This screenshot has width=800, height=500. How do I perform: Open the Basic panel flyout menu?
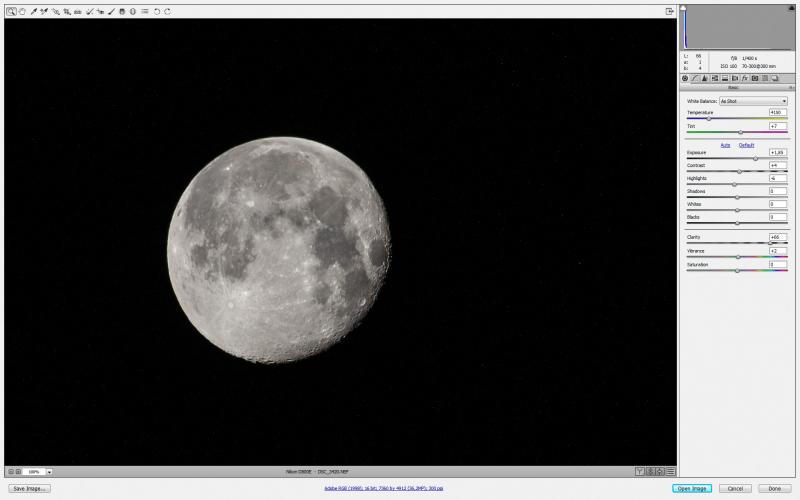click(x=791, y=88)
